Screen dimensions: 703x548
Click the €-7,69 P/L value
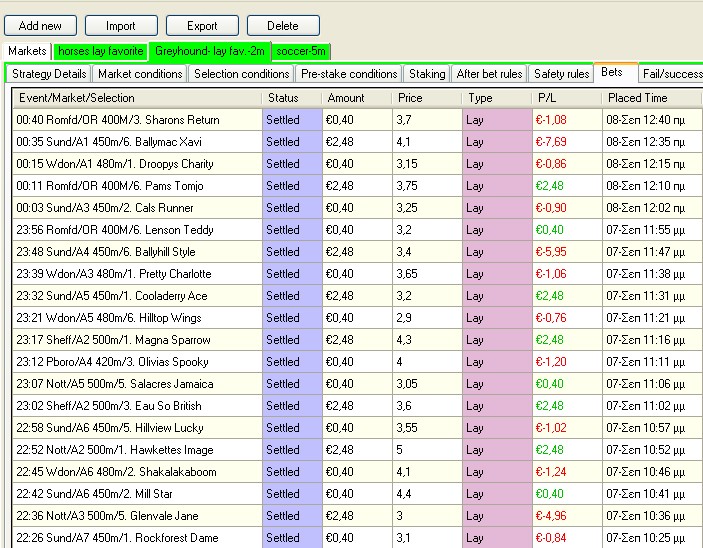click(x=551, y=142)
